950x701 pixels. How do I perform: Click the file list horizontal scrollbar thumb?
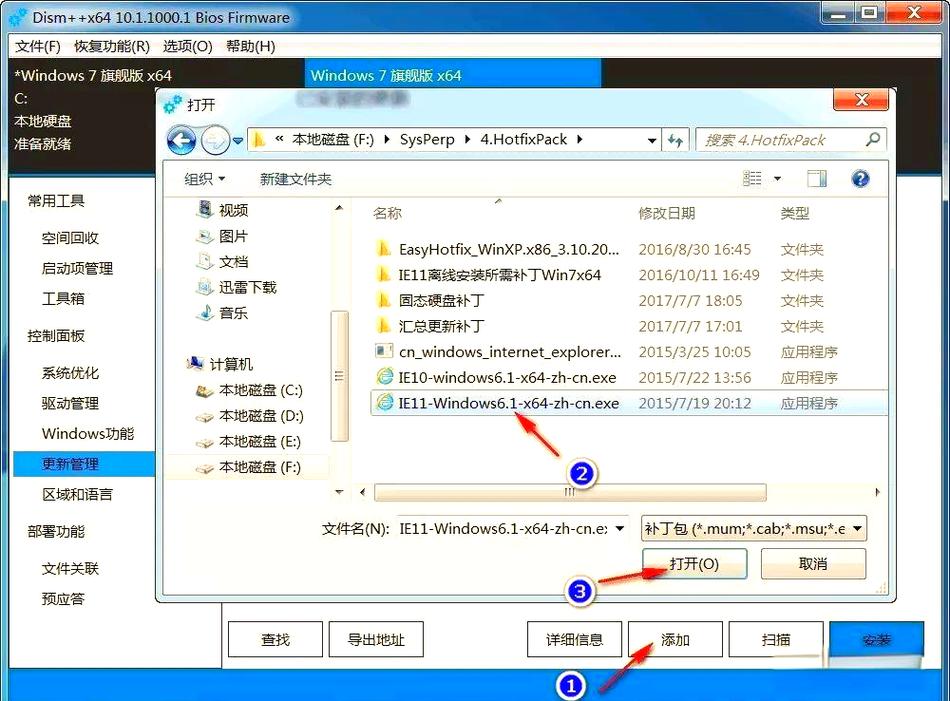click(x=570, y=492)
